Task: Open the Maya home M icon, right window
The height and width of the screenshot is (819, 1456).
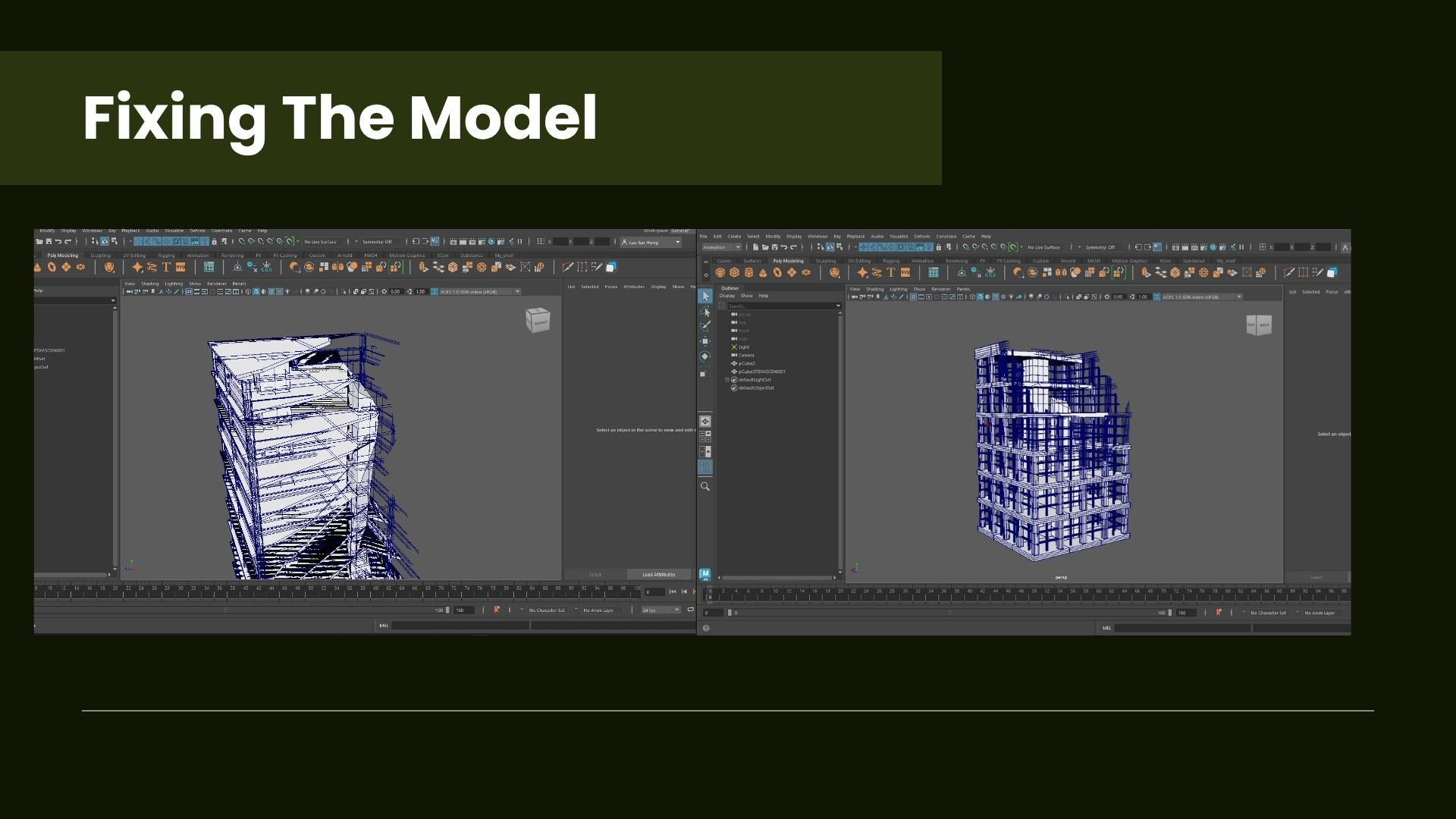Action: click(705, 575)
